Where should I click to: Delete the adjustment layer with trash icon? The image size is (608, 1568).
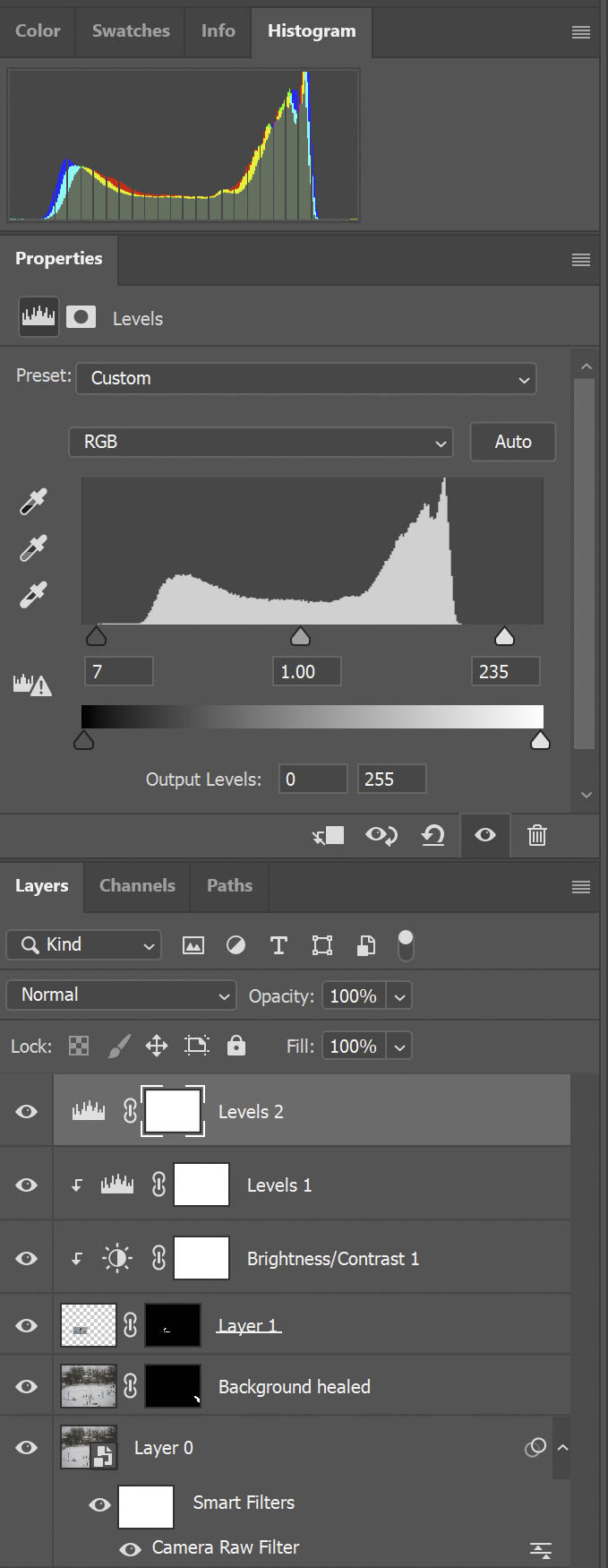537,836
